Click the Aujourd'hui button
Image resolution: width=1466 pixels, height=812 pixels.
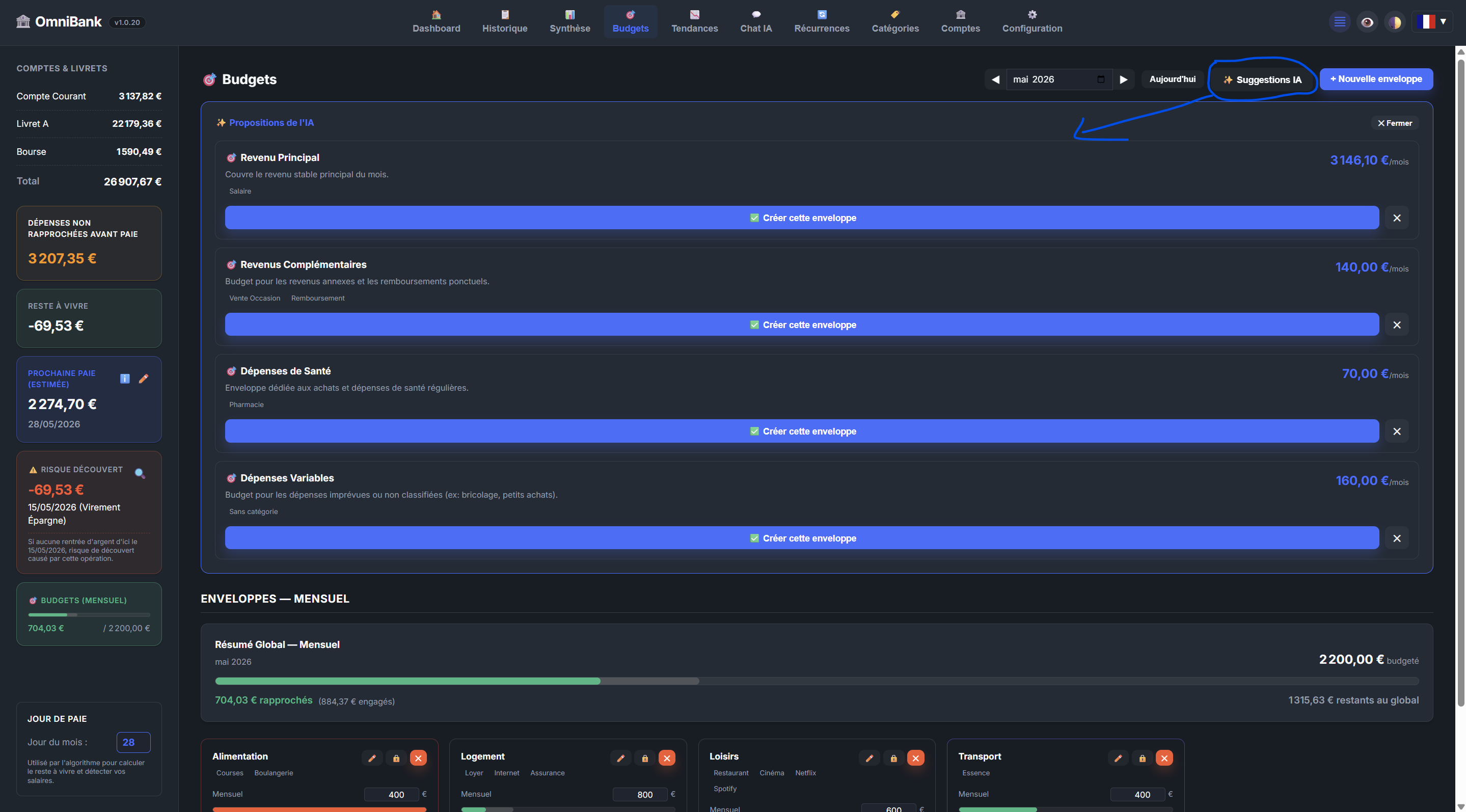click(x=1173, y=79)
